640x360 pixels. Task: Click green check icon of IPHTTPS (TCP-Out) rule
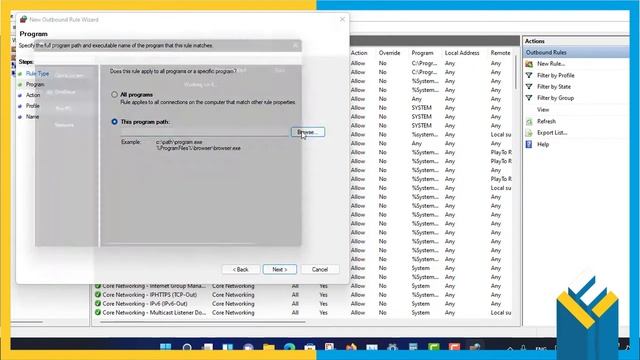(x=98, y=295)
